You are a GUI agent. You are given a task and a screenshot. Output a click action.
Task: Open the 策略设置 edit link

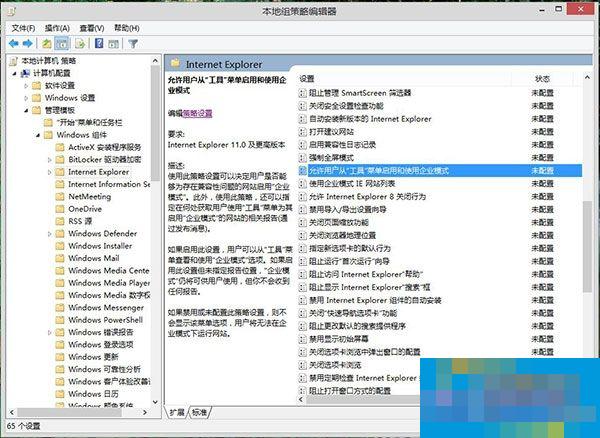point(197,113)
